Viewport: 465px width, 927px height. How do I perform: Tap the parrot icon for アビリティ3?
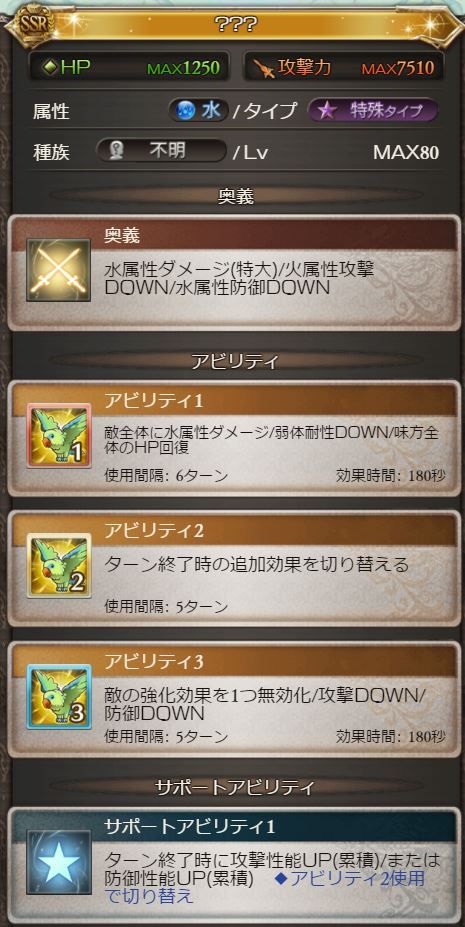pyautogui.click(x=58, y=696)
